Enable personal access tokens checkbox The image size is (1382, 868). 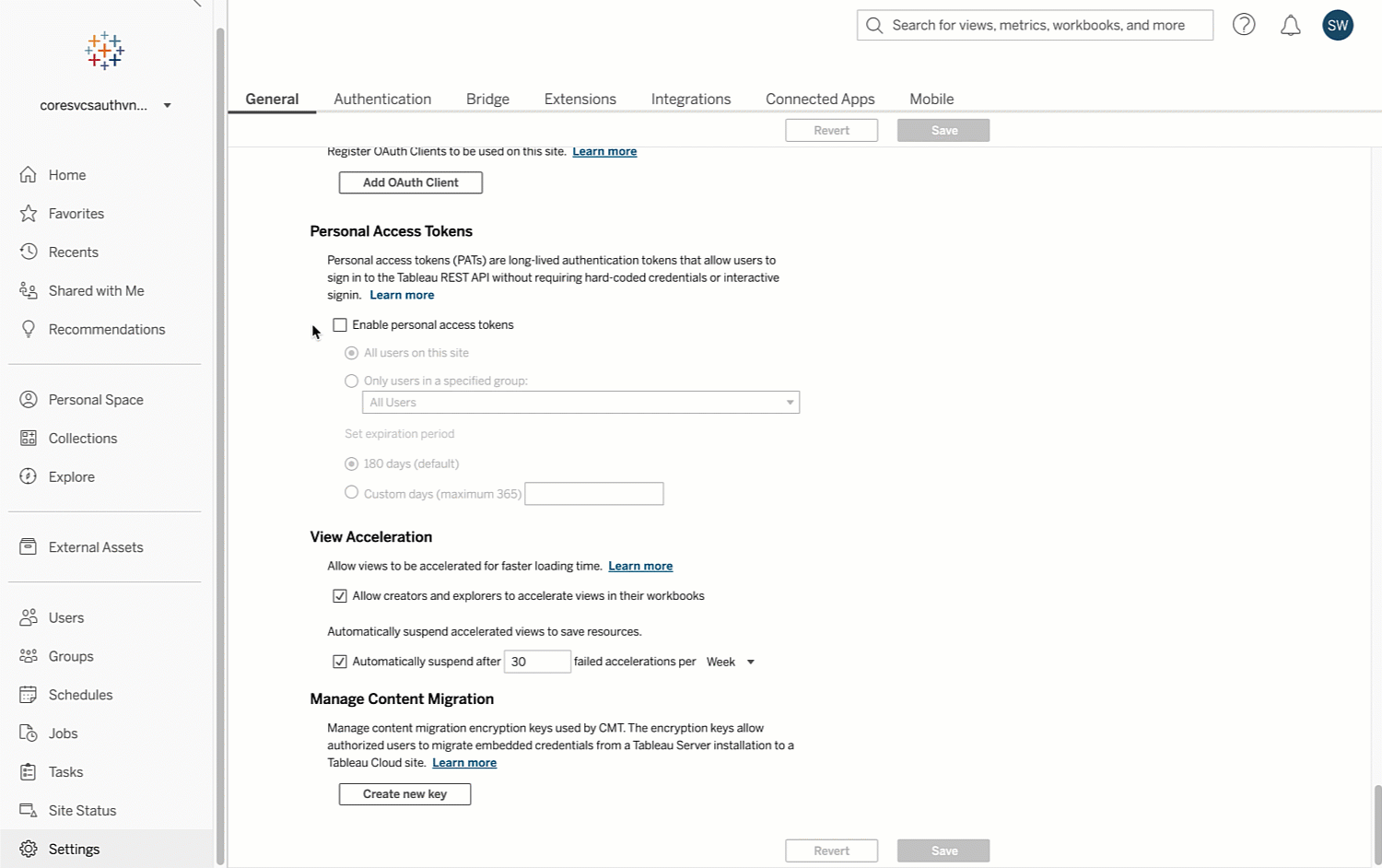[x=340, y=324]
